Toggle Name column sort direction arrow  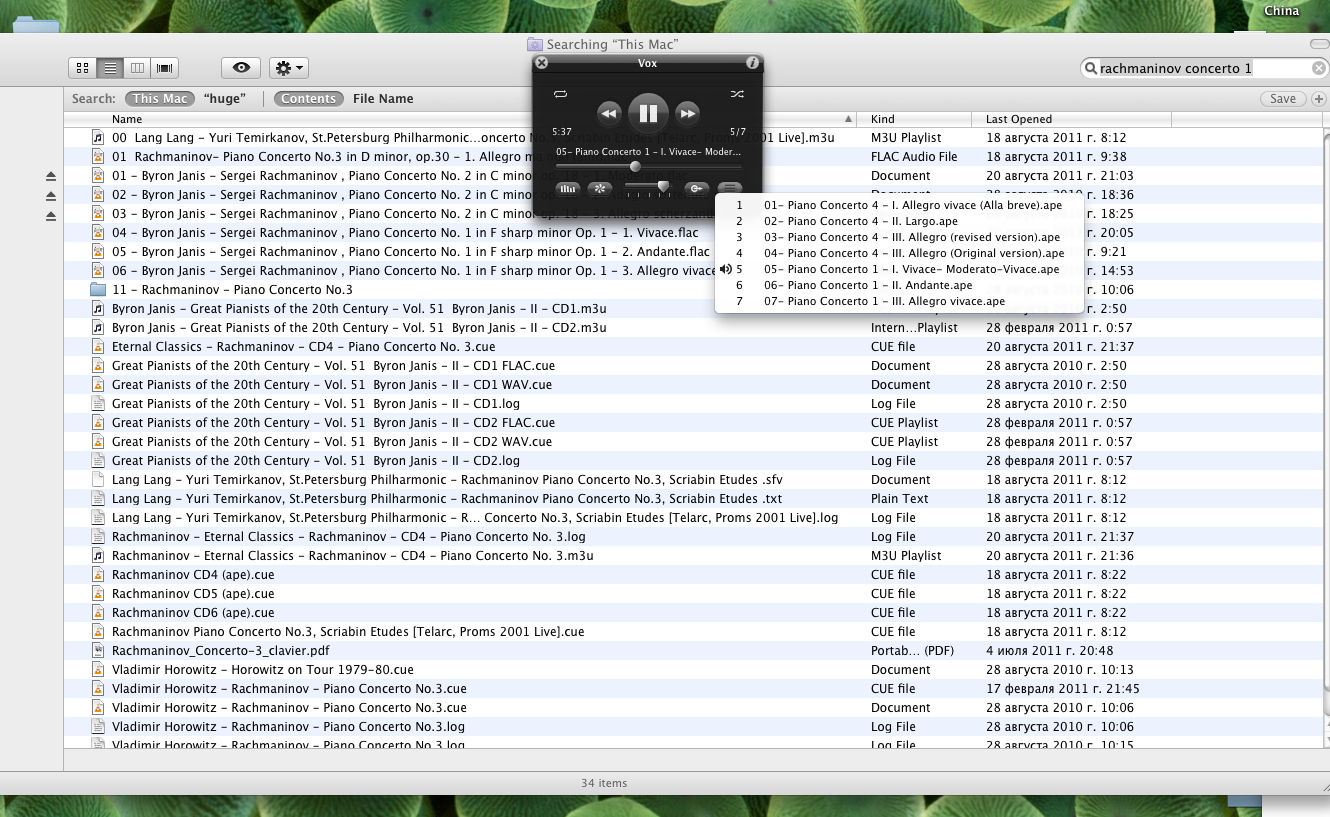(x=850, y=119)
